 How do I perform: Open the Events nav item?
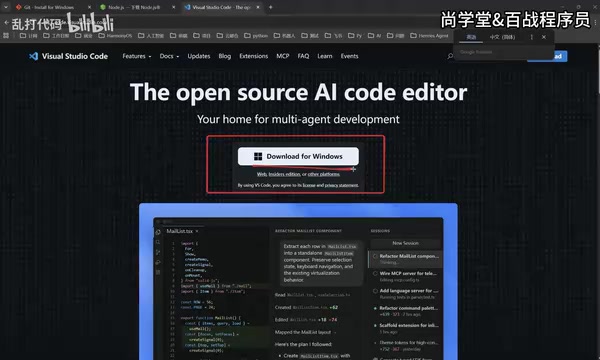click(x=349, y=56)
